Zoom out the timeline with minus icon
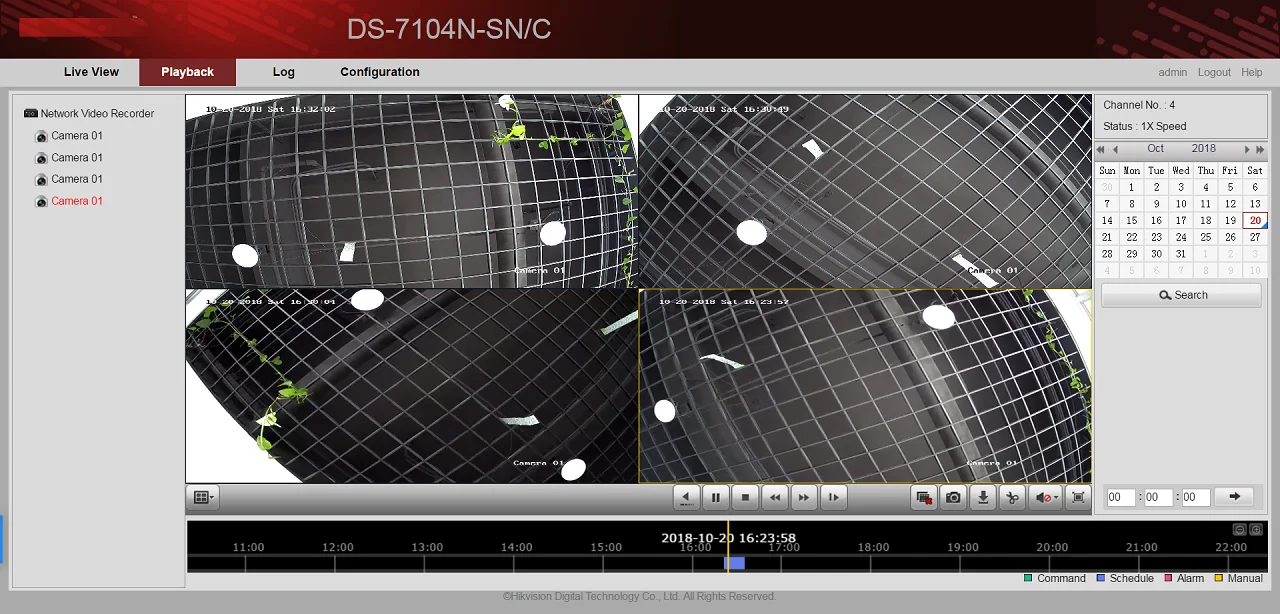 pyautogui.click(x=1240, y=530)
